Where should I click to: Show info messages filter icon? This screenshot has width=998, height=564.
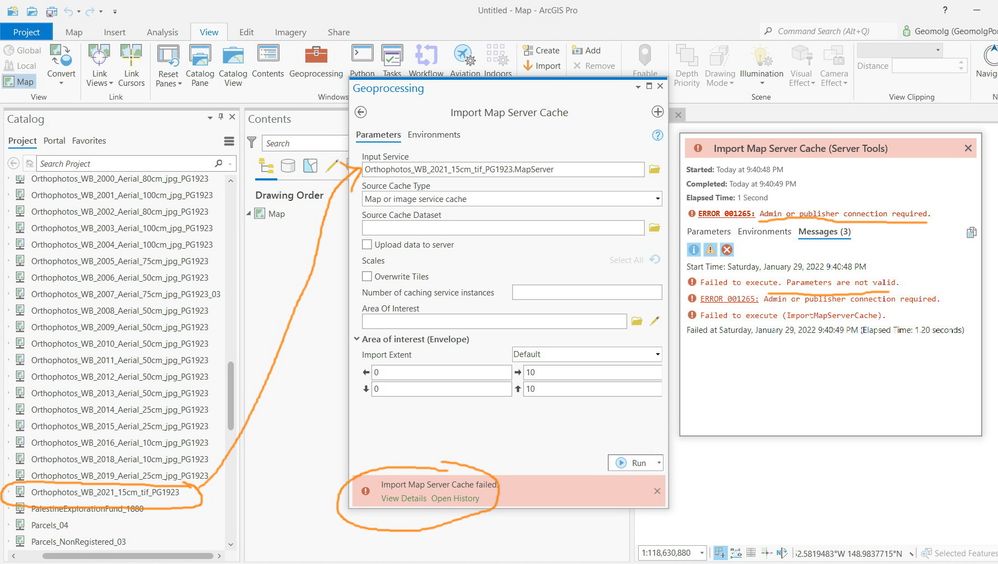pyautogui.click(x=694, y=250)
